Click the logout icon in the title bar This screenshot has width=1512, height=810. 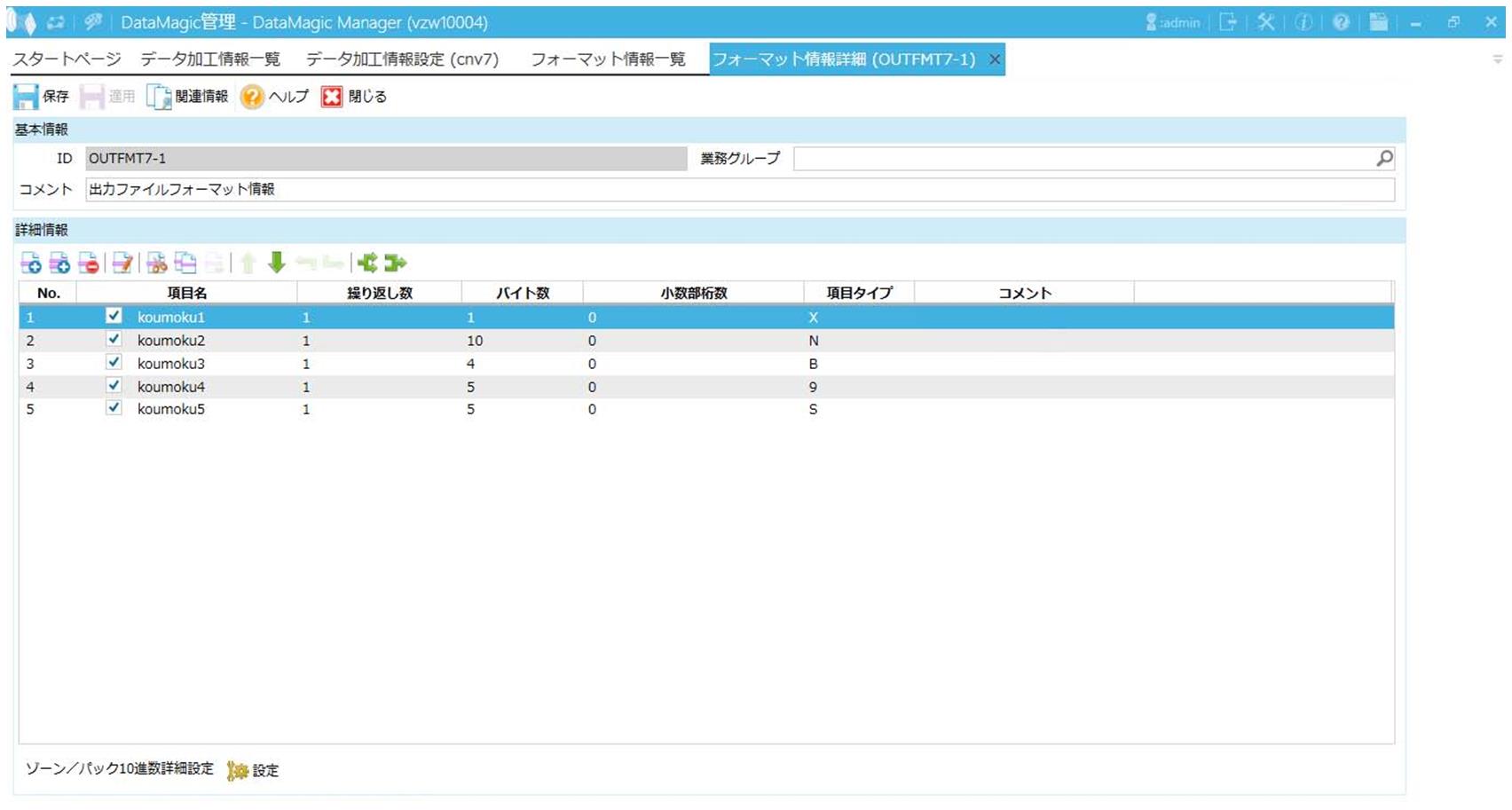[1228, 22]
